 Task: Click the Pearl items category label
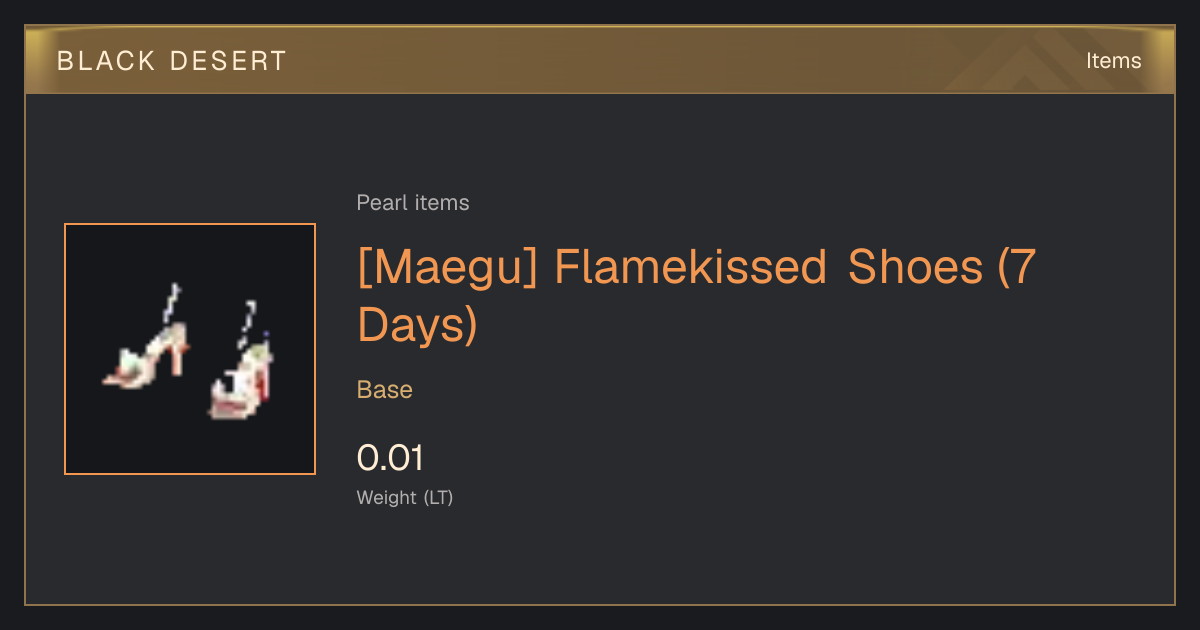(413, 203)
